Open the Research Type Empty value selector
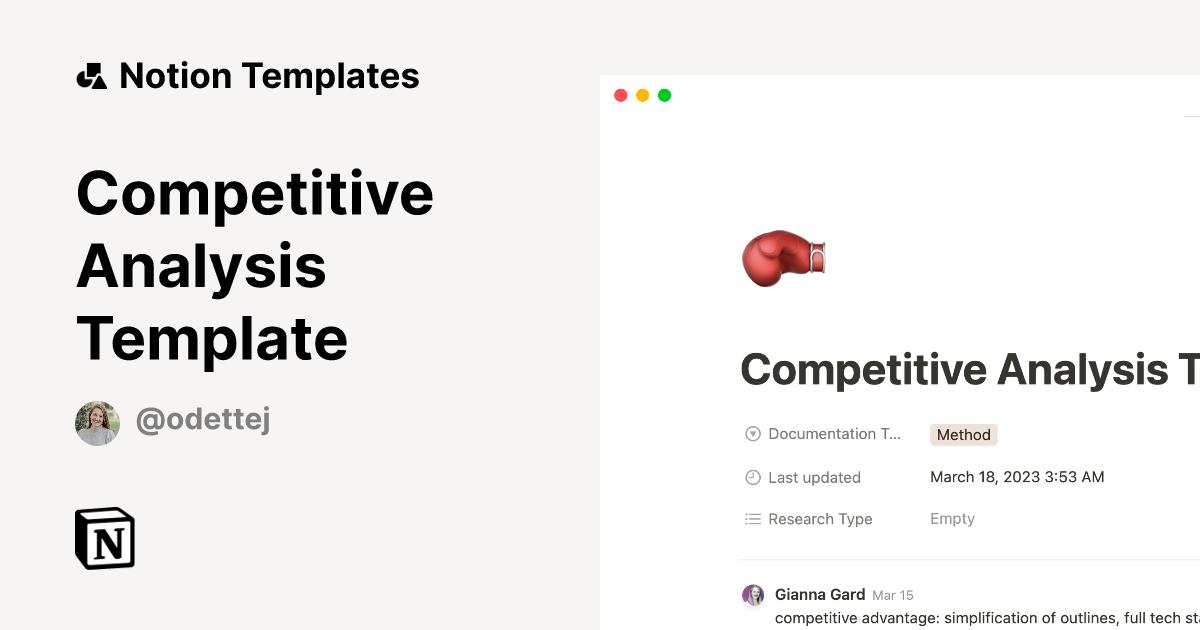The image size is (1200, 630). tap(952, 518)
